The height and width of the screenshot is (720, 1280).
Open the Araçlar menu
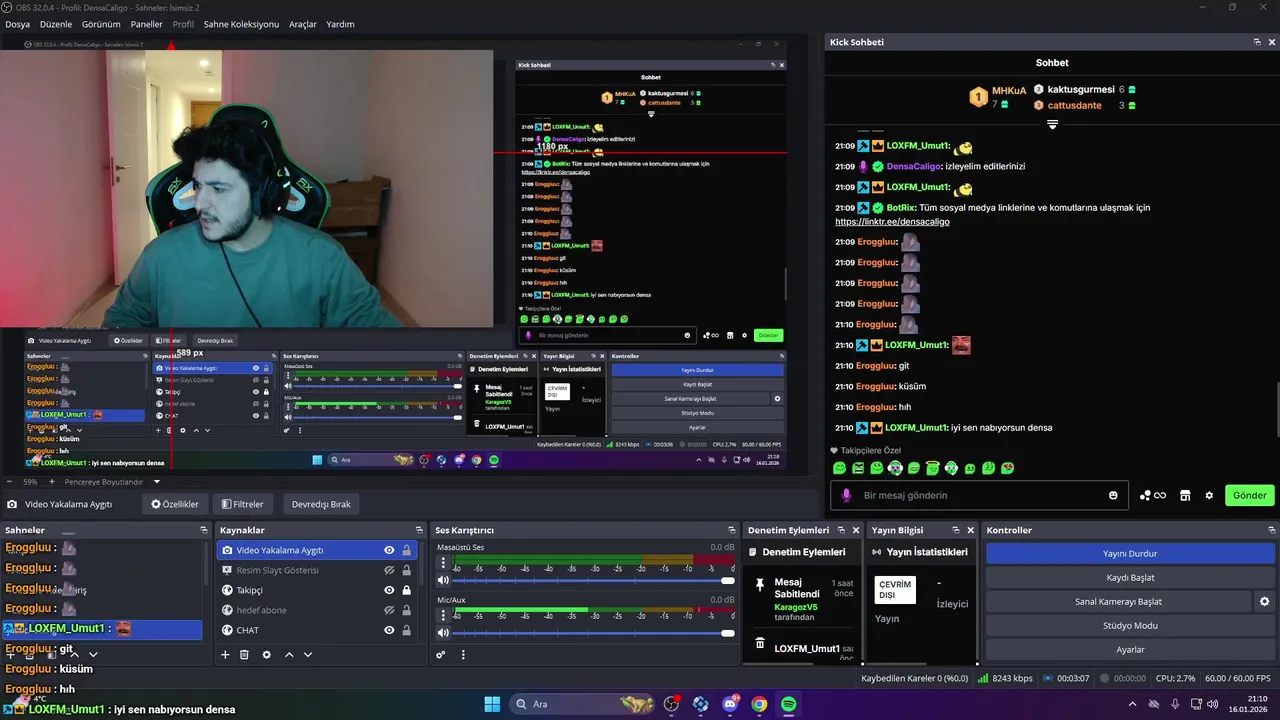coord(303,24)
